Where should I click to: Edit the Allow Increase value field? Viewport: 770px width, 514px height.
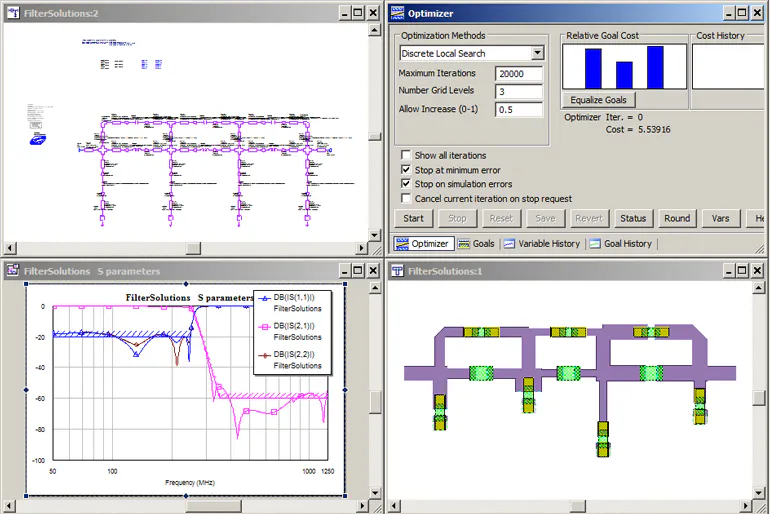pos(519,109)
